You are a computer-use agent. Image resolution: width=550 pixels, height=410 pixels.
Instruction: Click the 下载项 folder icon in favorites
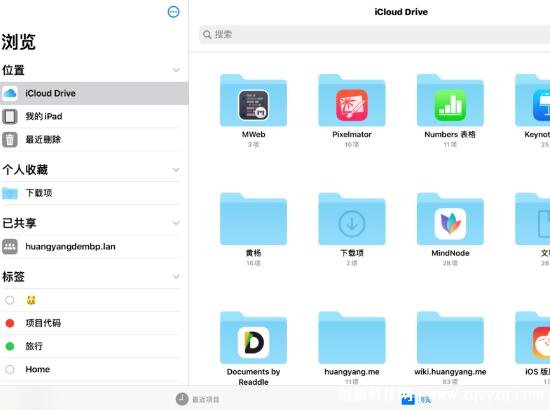[x=10, y=193]
